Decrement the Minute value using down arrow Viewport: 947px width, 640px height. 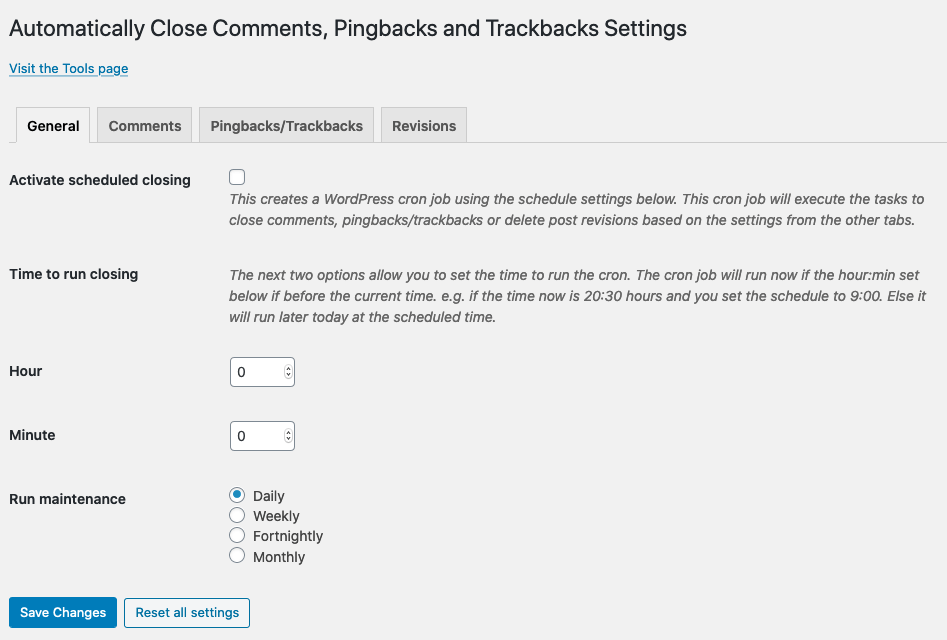(289, 441)
